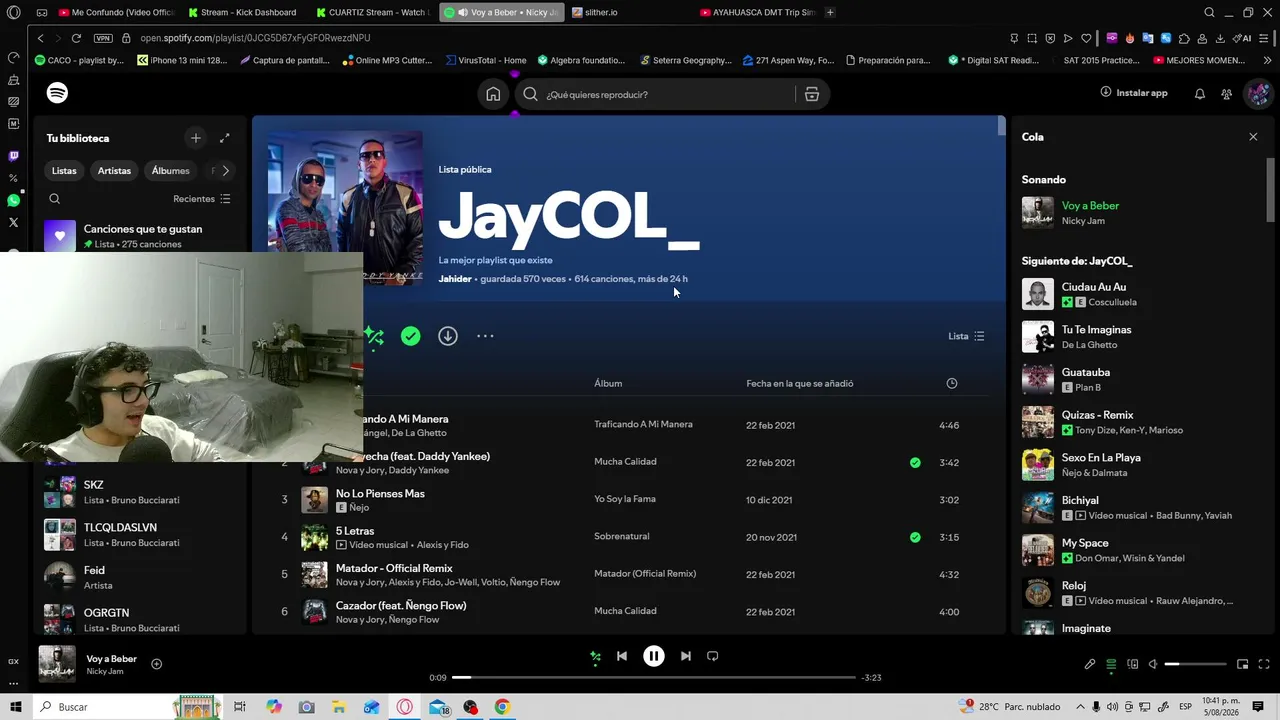Open the Nicky Jam artist link in player
This screenshot has width=1280, height=720.
point(105,671)
